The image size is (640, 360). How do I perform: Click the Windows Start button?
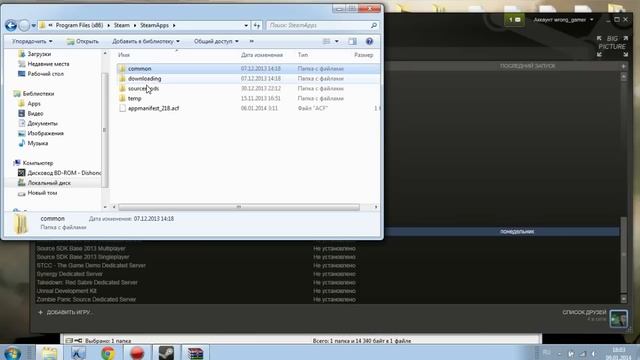point(12,353)
